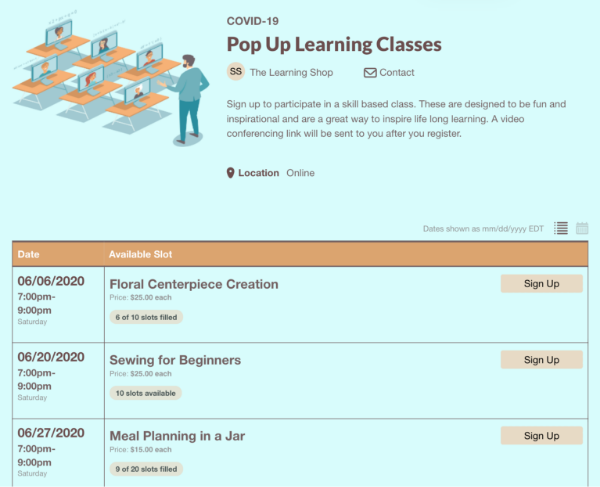Click the 9 of 20 slots filled badge
Viewport: 600px width, 487px height.
(x=146, y=469)
